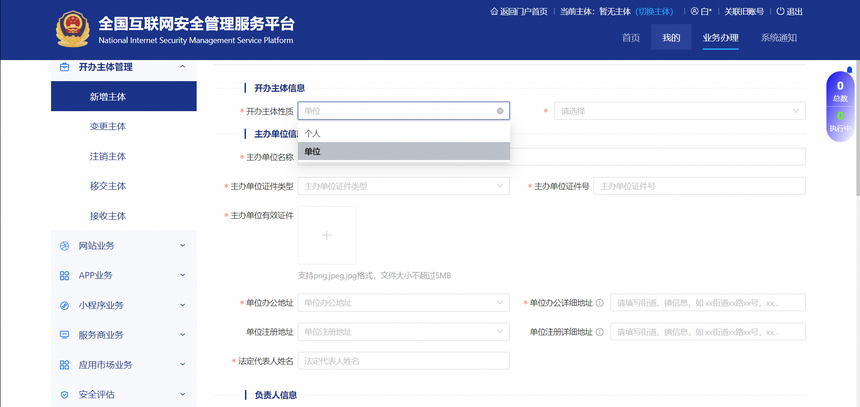Select 变更主体 in the sidebar

pyautogui.click(x=108, y=127)
